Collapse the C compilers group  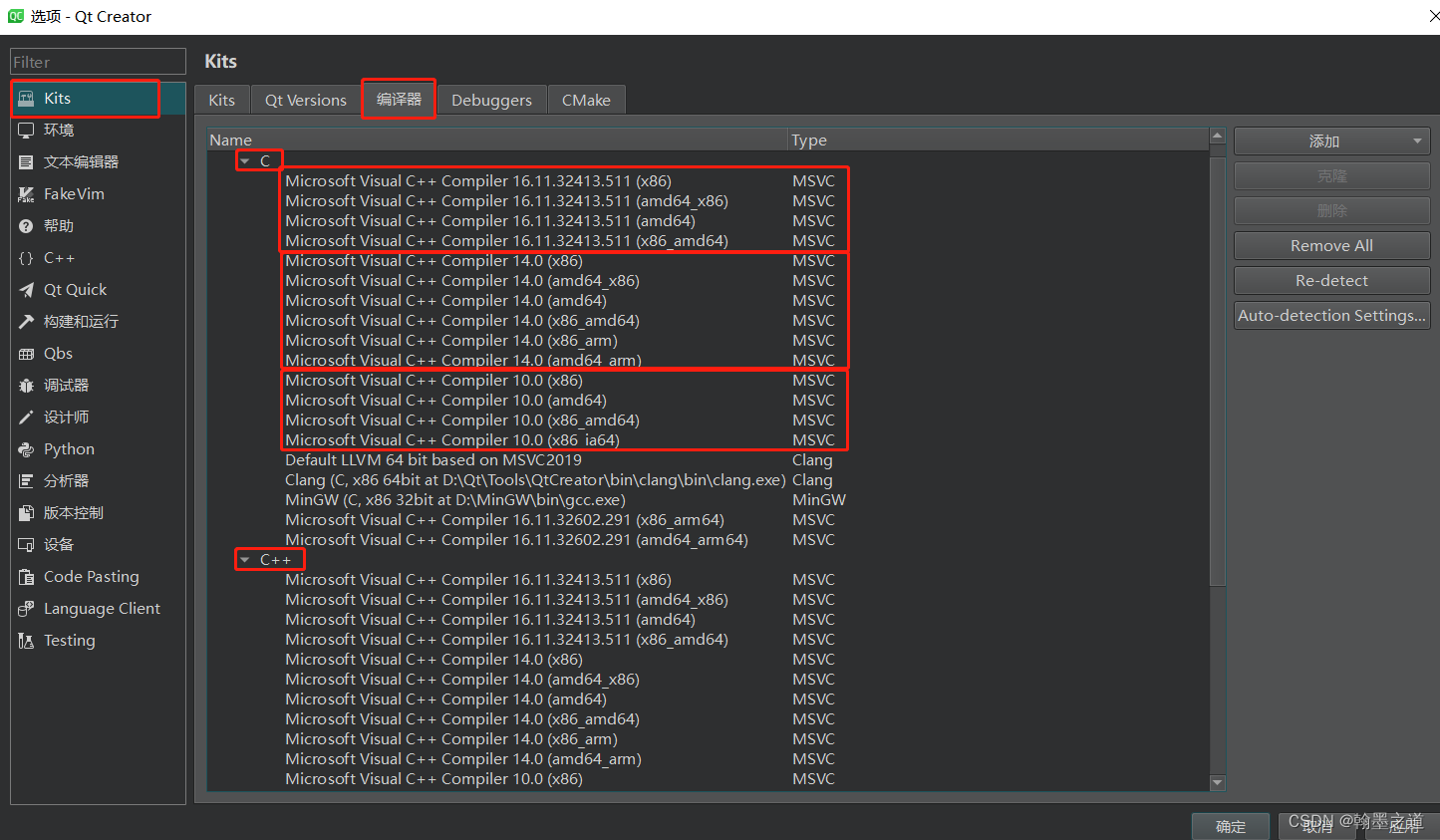point(244,159)
